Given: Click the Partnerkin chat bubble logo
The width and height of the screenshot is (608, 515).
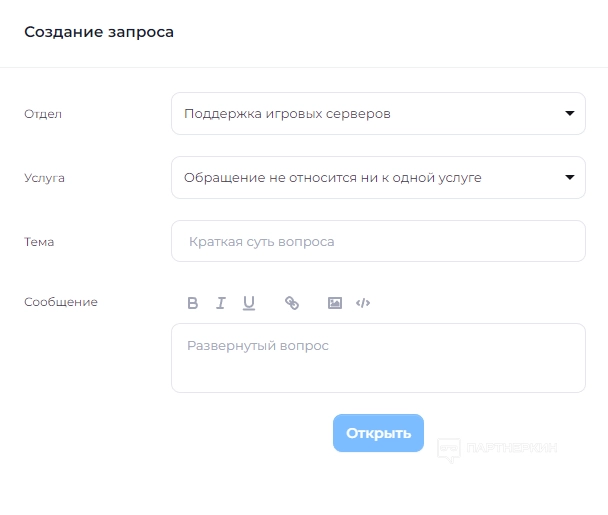Looking at the screenshot, I should pyautogui.click(x=449, y=450).
